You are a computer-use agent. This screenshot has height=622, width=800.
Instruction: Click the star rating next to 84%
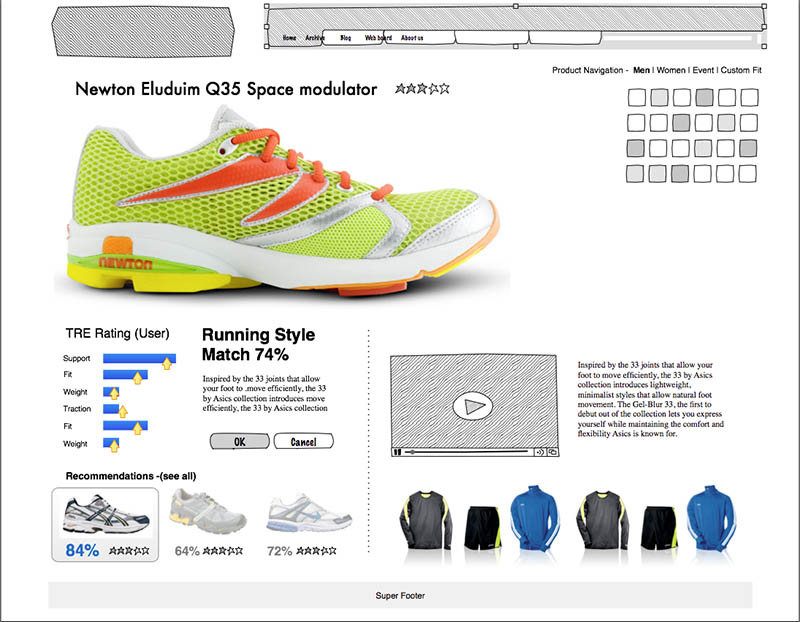(129, 551)
